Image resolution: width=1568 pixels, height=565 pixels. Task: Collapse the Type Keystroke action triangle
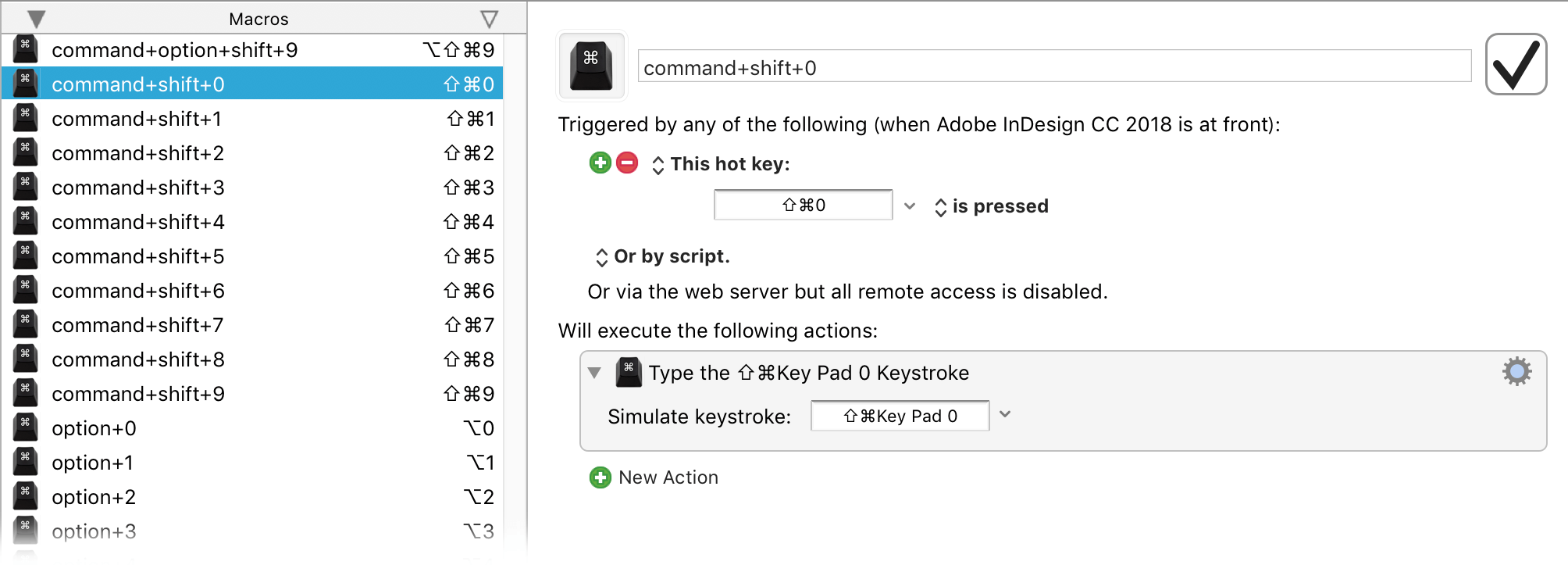click(594, 373)
